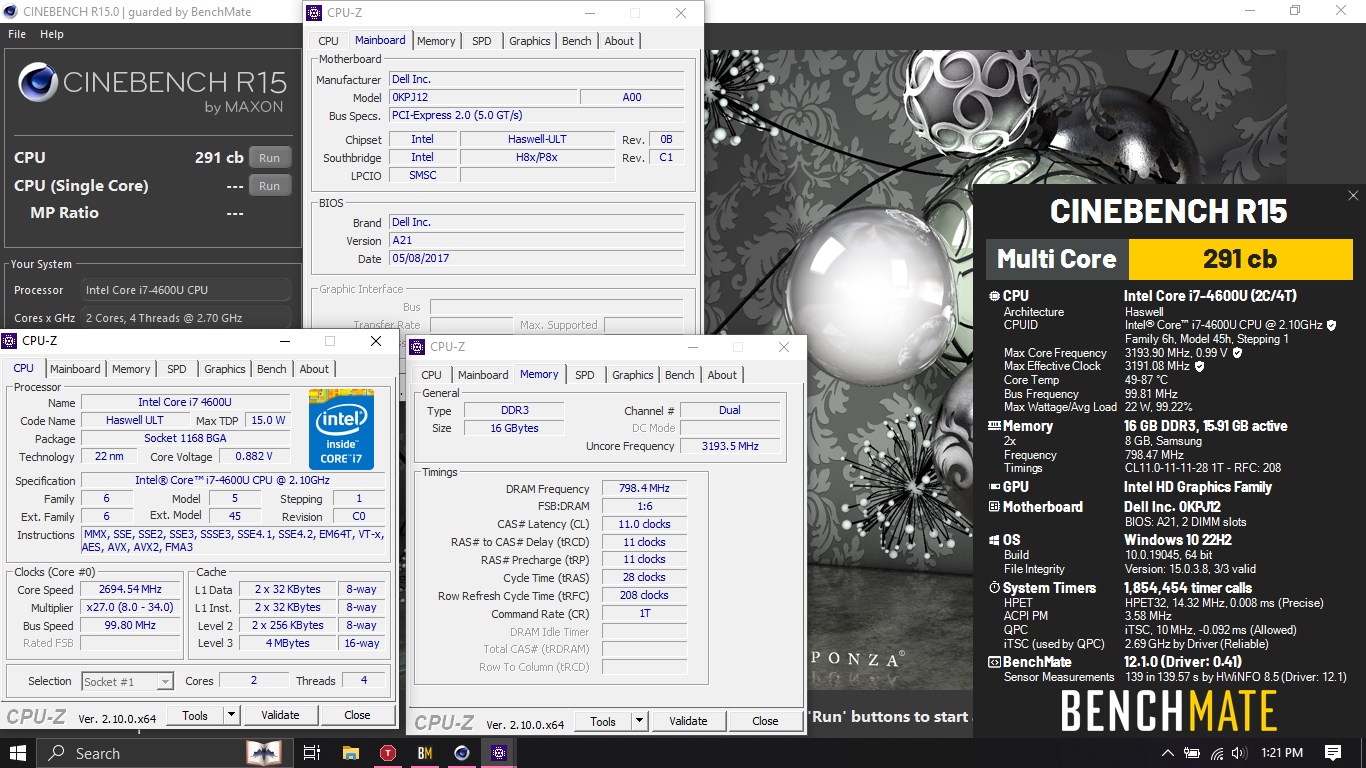Click the Multiplier value x27.0 (8.0 - 34.0)

pyautogui.click(x=131, y=608)
